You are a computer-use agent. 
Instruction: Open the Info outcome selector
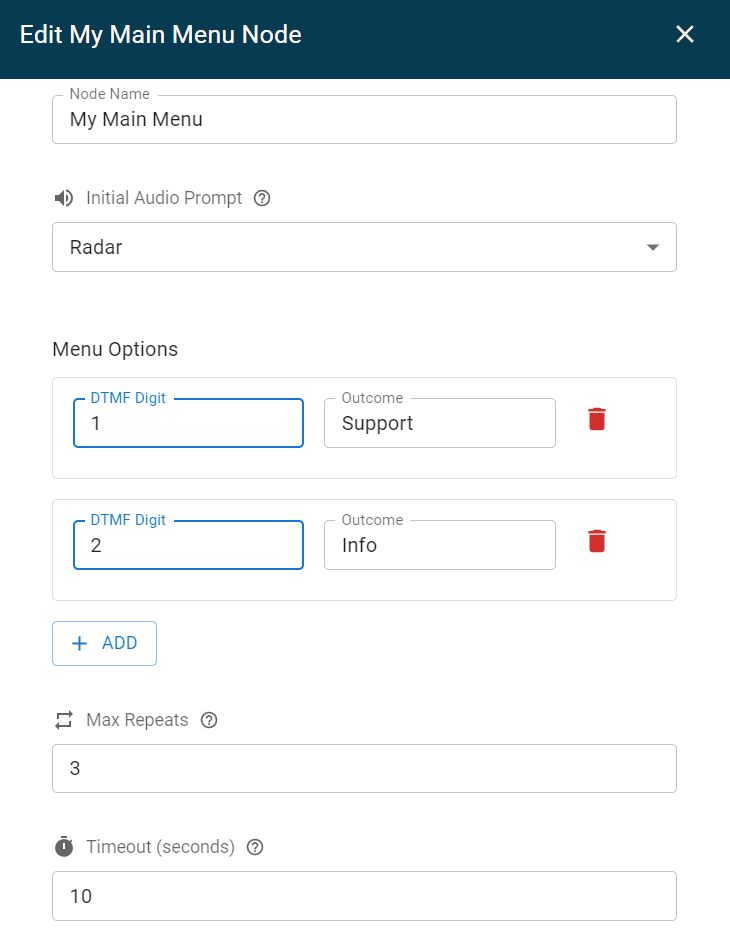click(x=439, y=545)
